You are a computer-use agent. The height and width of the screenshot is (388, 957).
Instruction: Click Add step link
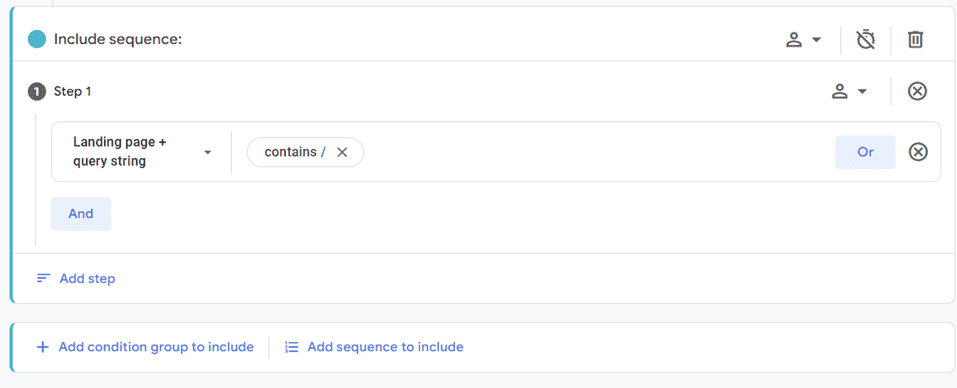pyautogui.click(x=87, y=279)
